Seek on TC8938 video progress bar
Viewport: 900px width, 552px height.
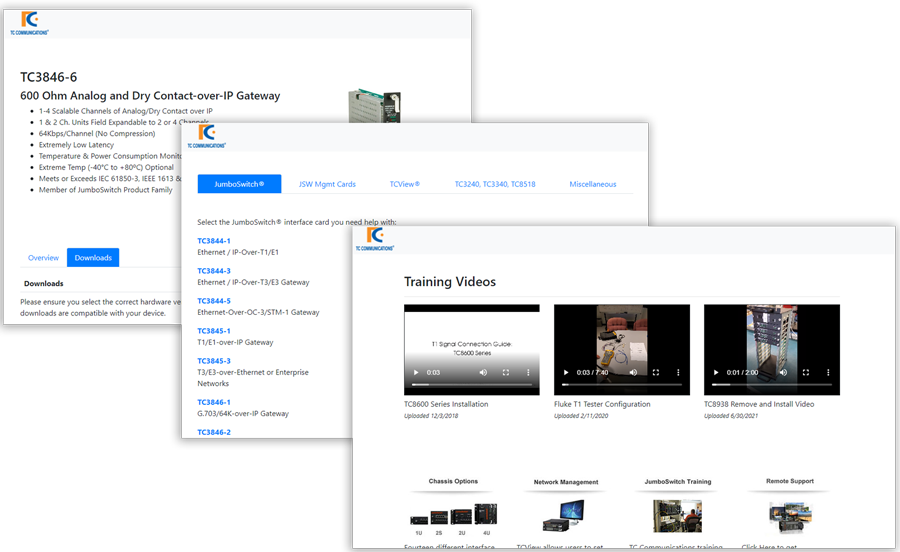click(771, 384)
